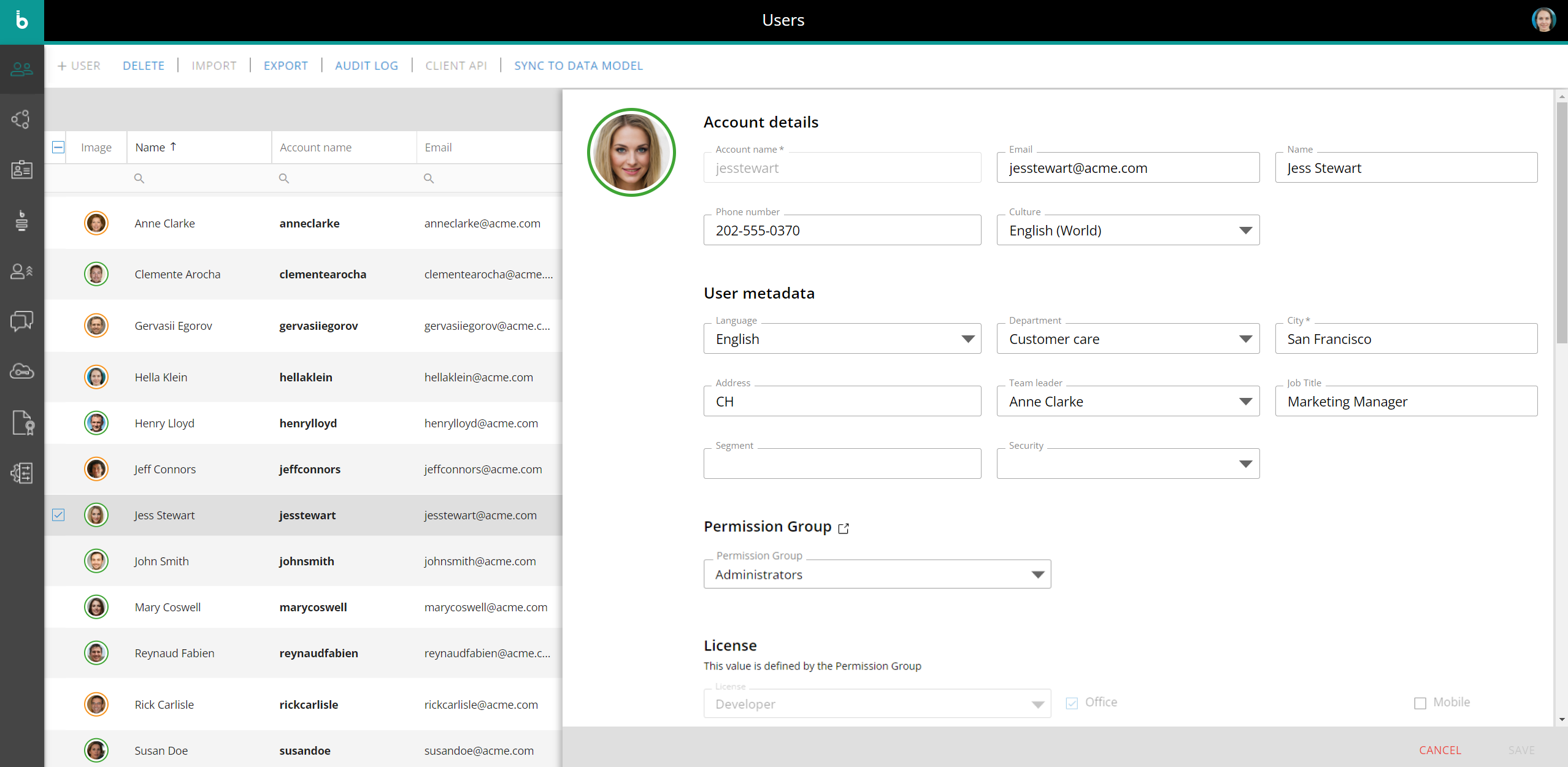Uncheck the Jess Stewart row checkbox
The image size is (1568, 767).
58,515
